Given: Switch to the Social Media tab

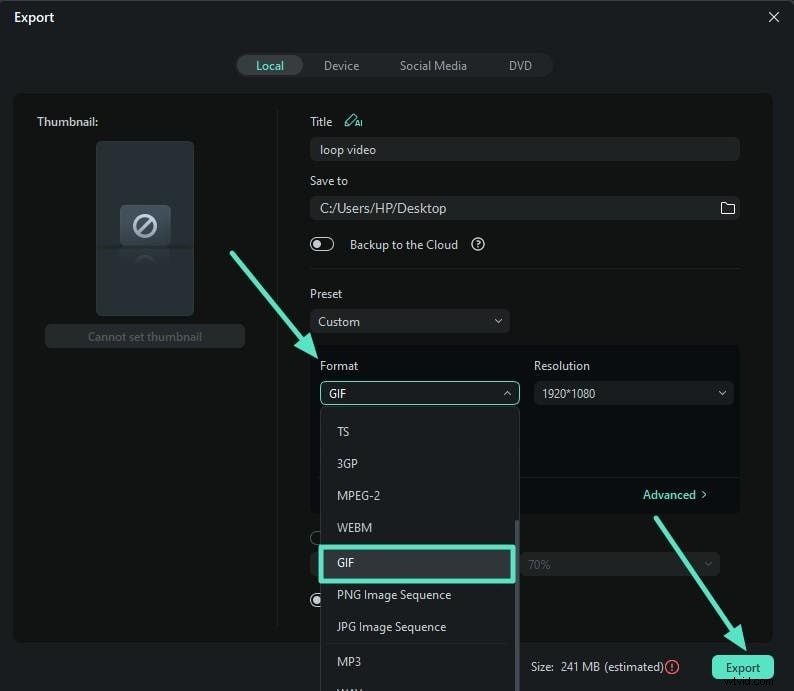Looking at the screenshot, I should coord(433,65).
